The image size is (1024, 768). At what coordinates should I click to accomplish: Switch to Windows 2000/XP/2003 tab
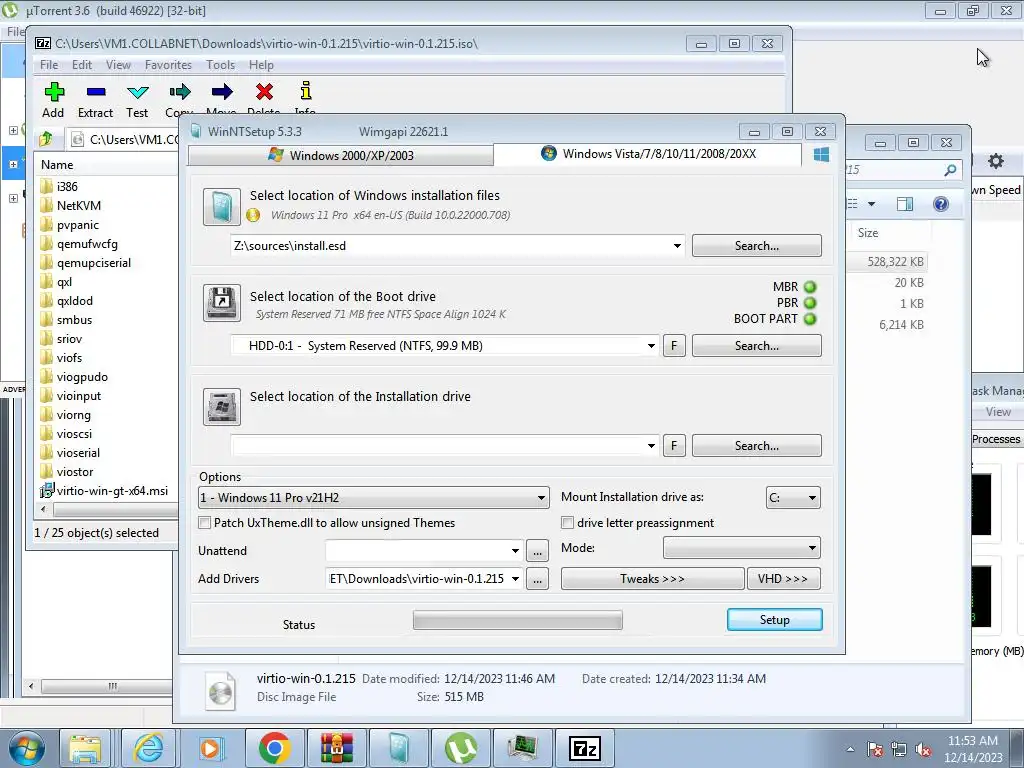341,155
